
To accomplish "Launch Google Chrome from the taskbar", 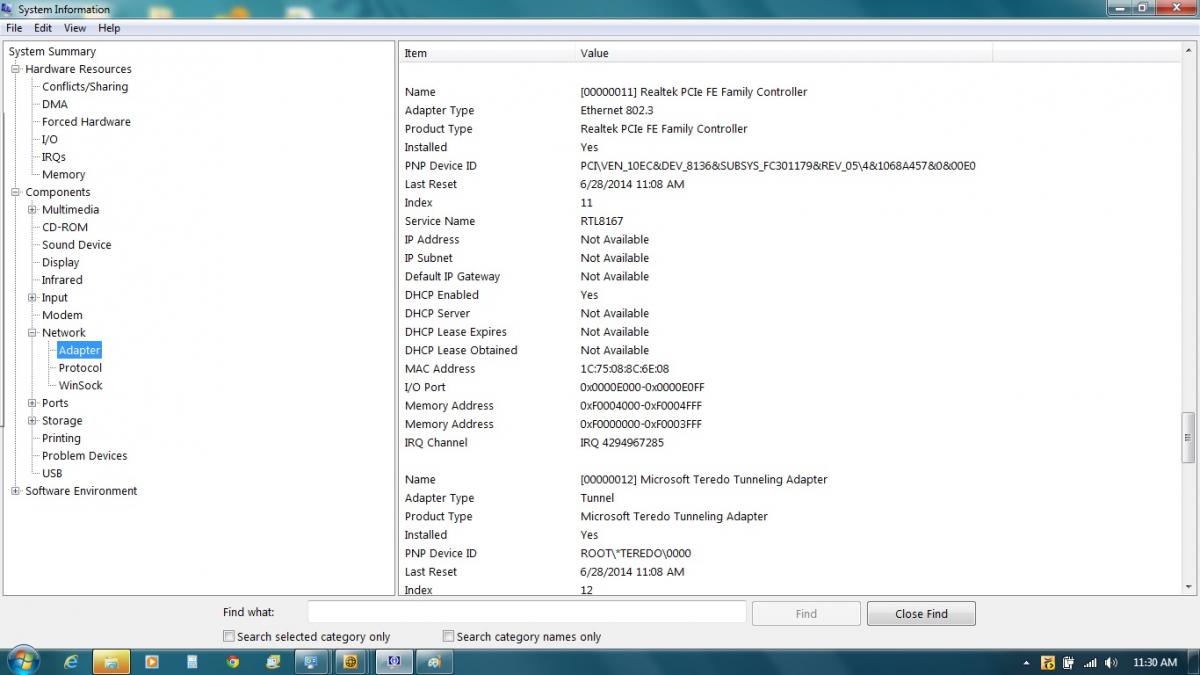I will [x=233, y=662].
